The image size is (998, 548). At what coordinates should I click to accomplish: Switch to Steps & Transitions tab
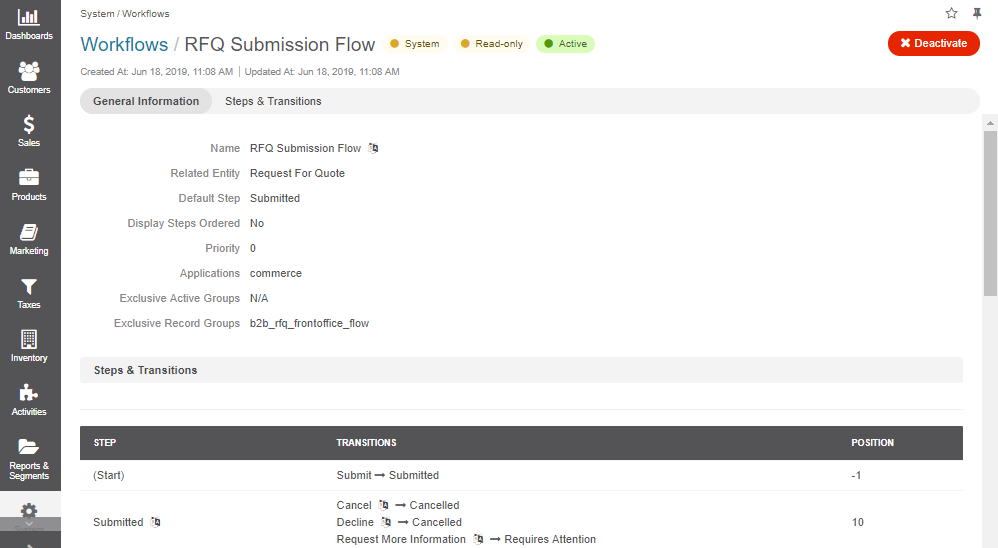click(273, 101)
